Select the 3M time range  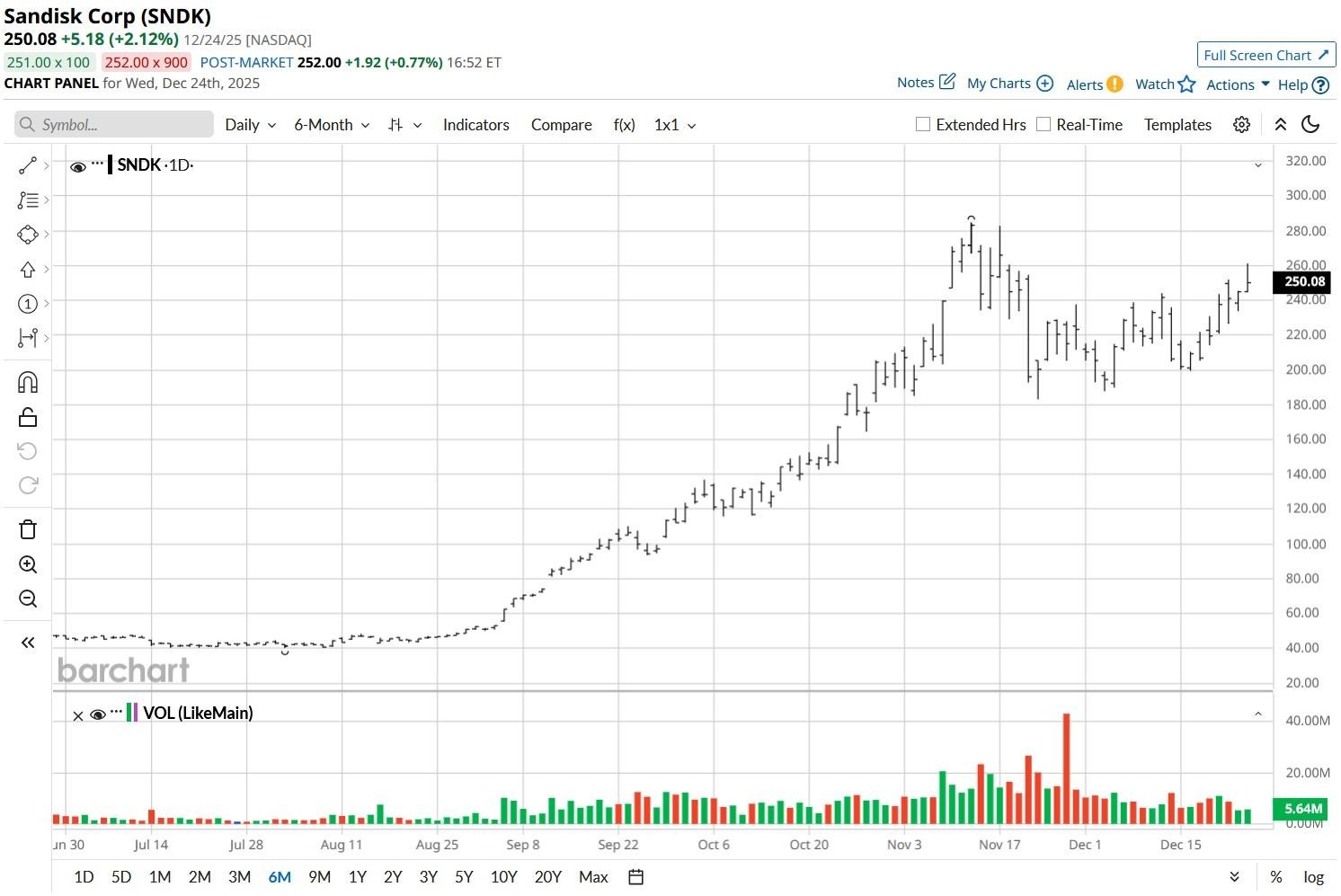pyautogui.click(x=239, y=877)
